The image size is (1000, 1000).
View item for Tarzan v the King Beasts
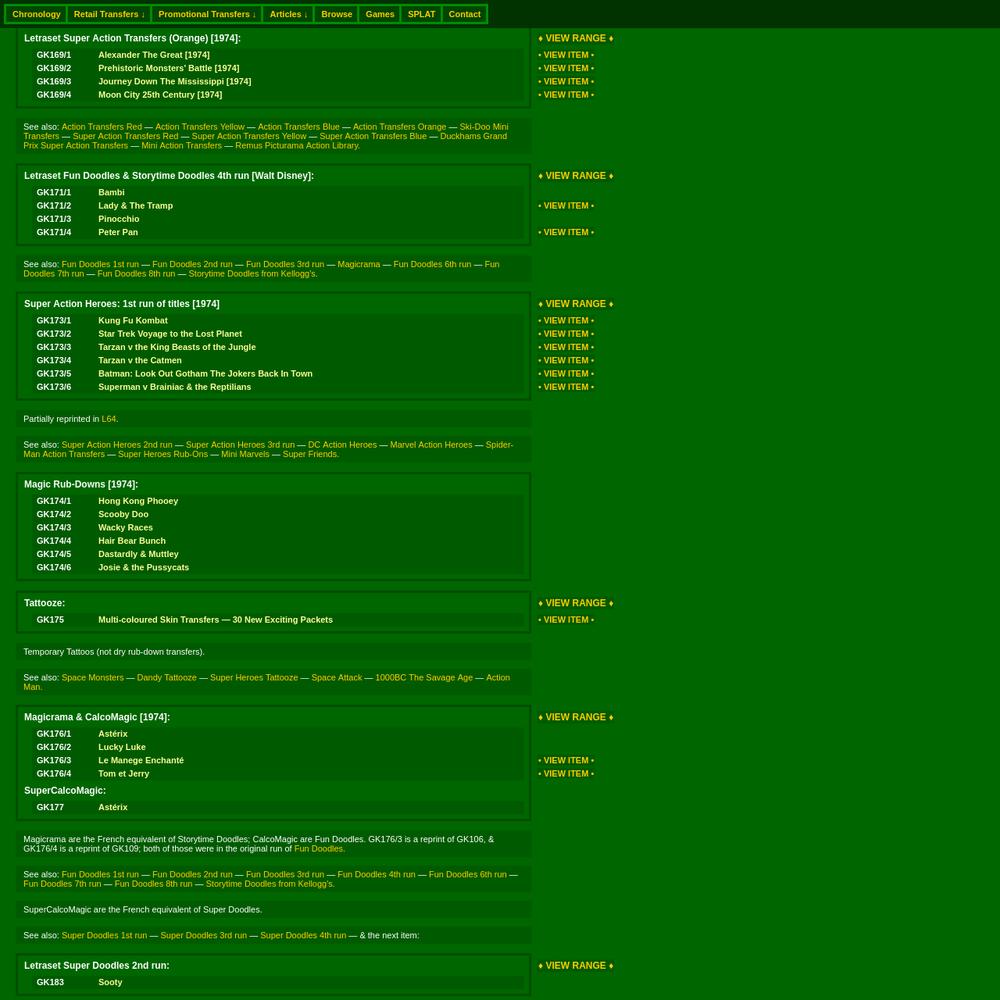tap(566, 348)
